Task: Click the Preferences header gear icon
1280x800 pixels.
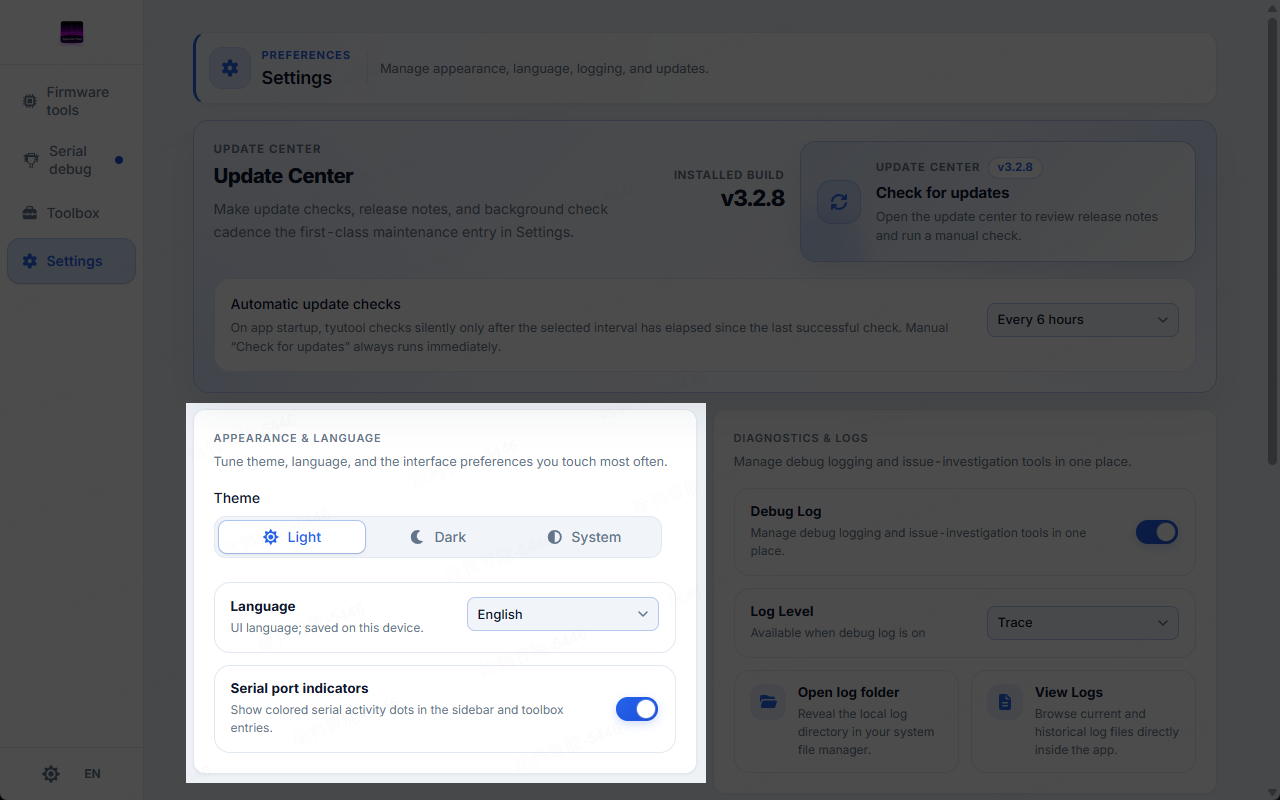Action: click(x=230, y=68)
